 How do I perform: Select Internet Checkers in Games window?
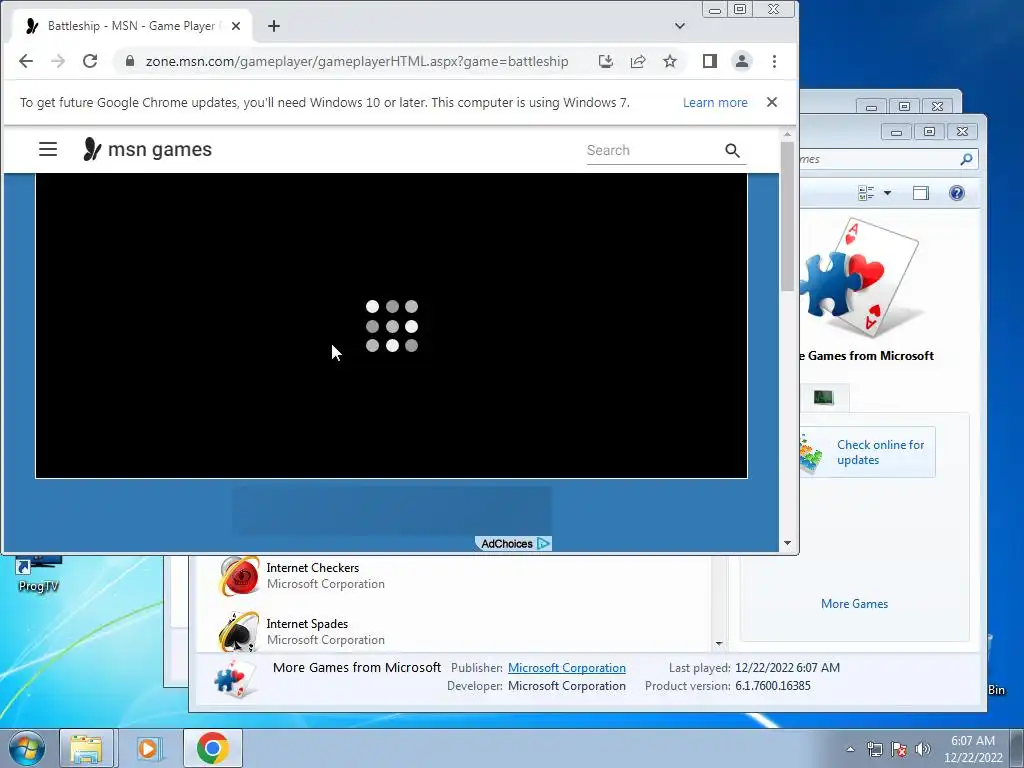312,575
